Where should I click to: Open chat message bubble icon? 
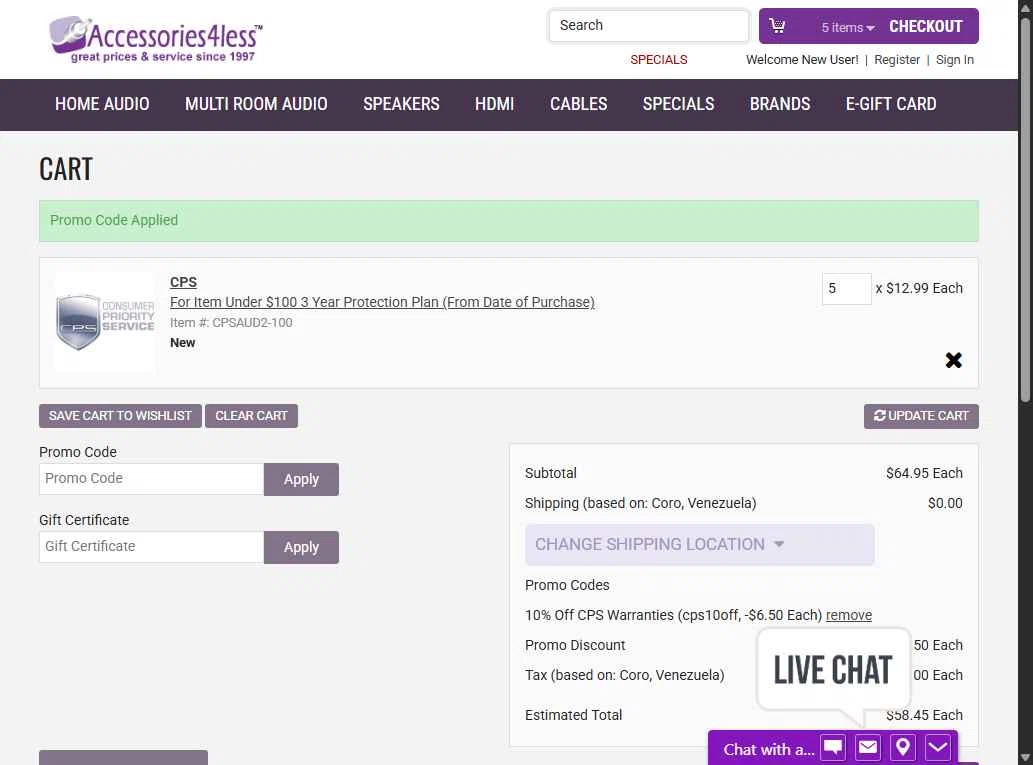pos(833,747)
